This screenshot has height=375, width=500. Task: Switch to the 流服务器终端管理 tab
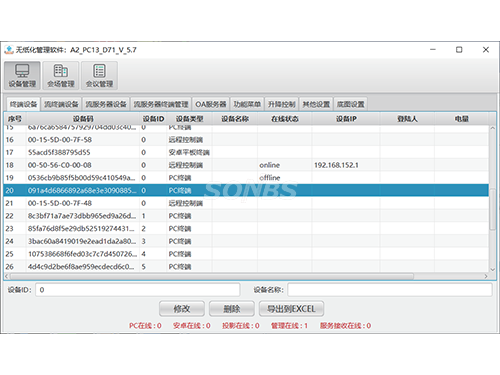click(x=161, y=104)
